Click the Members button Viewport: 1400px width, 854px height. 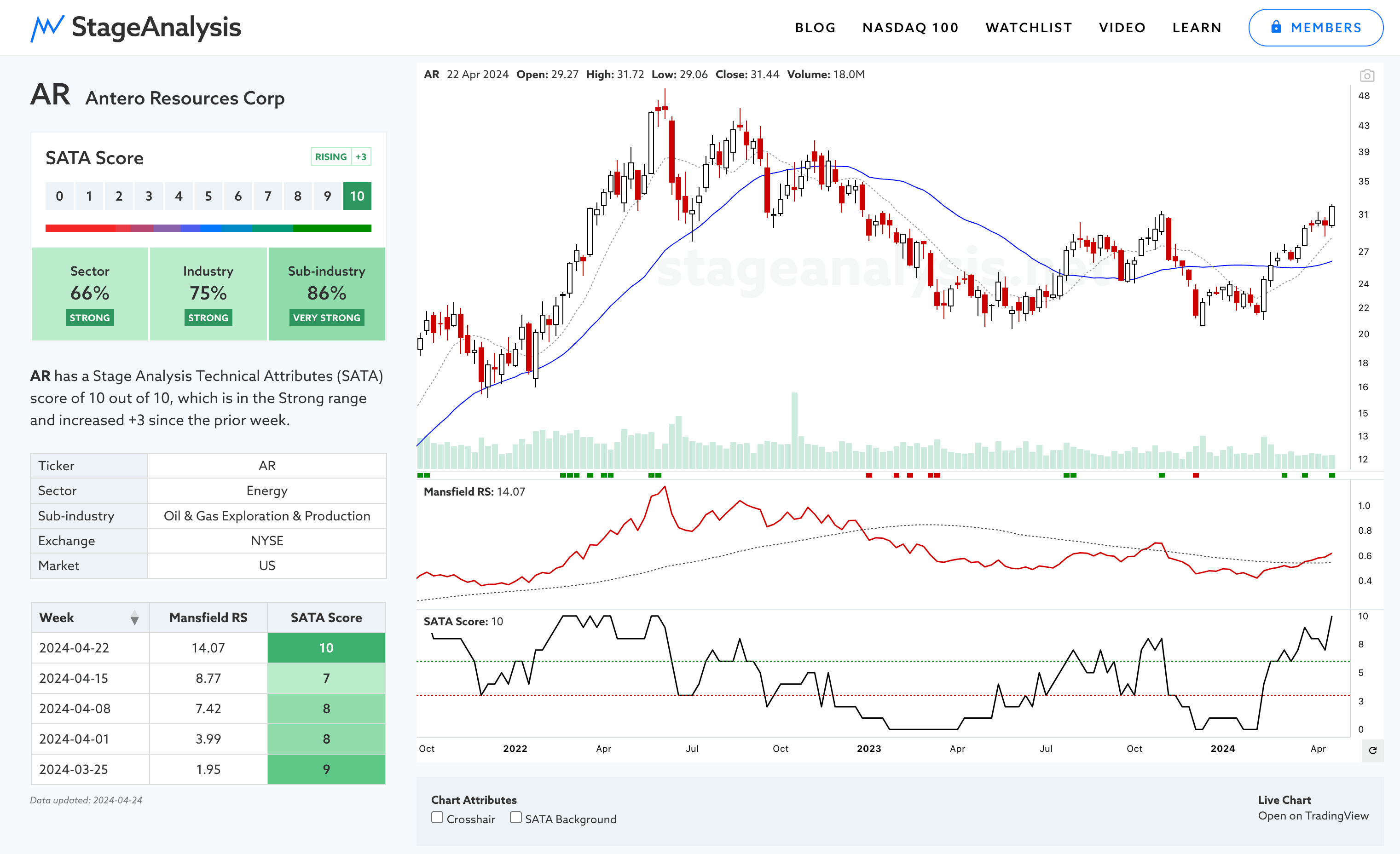[1315, 28]
